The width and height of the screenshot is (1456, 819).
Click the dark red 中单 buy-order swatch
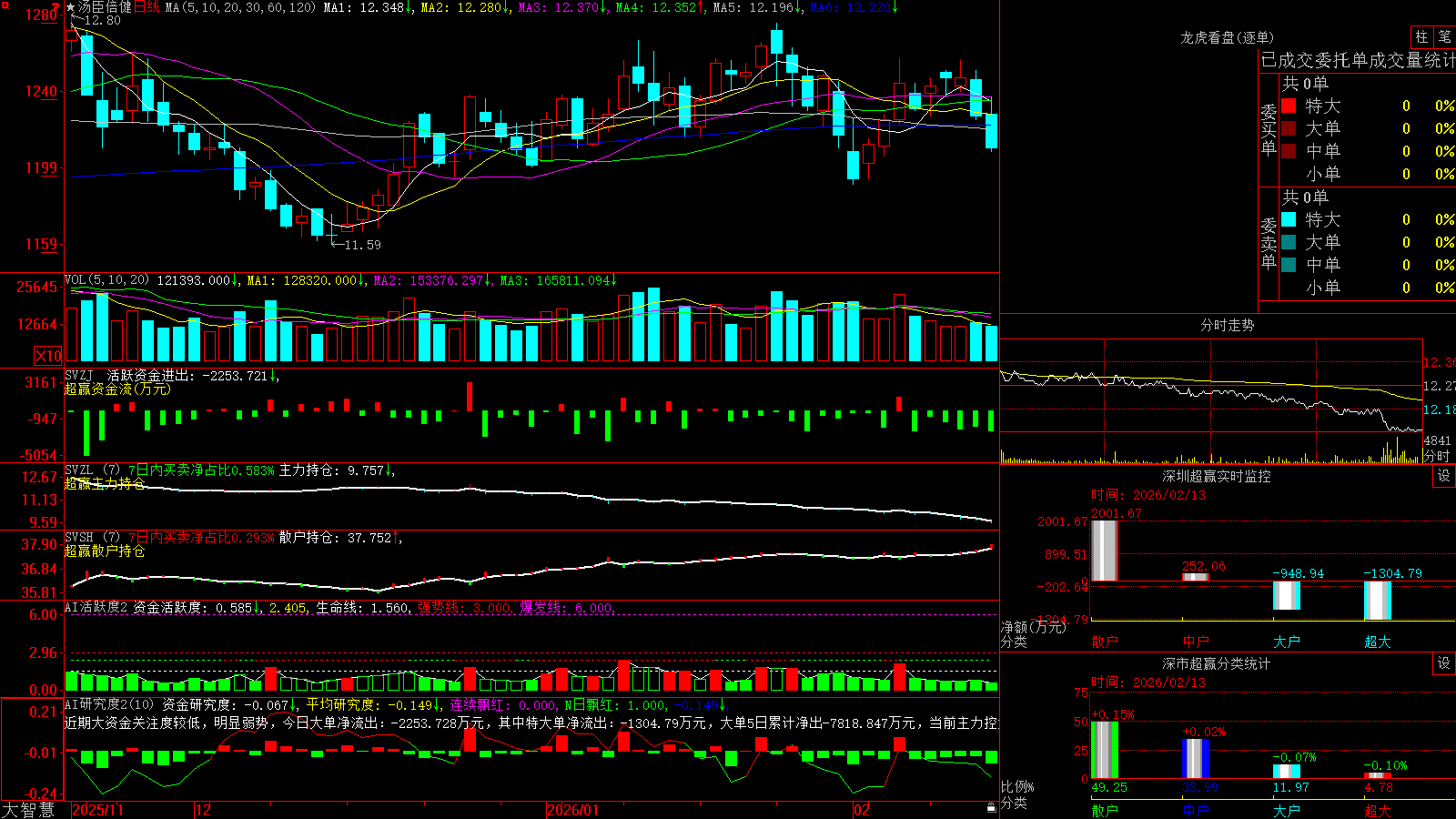point(1289,151)
